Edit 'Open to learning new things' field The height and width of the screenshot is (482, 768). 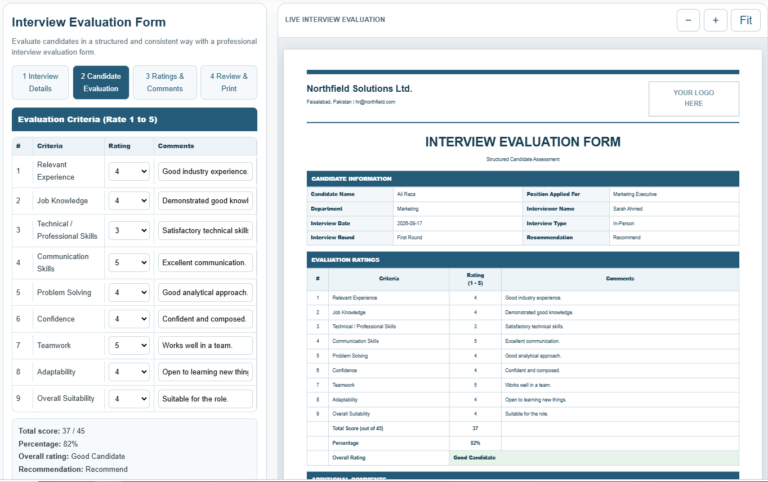(205, 372)
